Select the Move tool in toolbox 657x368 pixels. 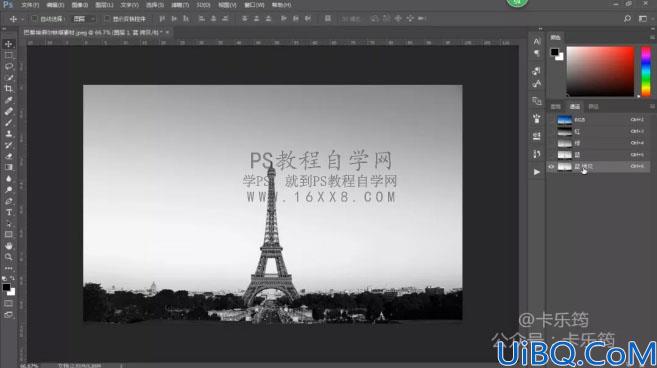coord(8,44)
